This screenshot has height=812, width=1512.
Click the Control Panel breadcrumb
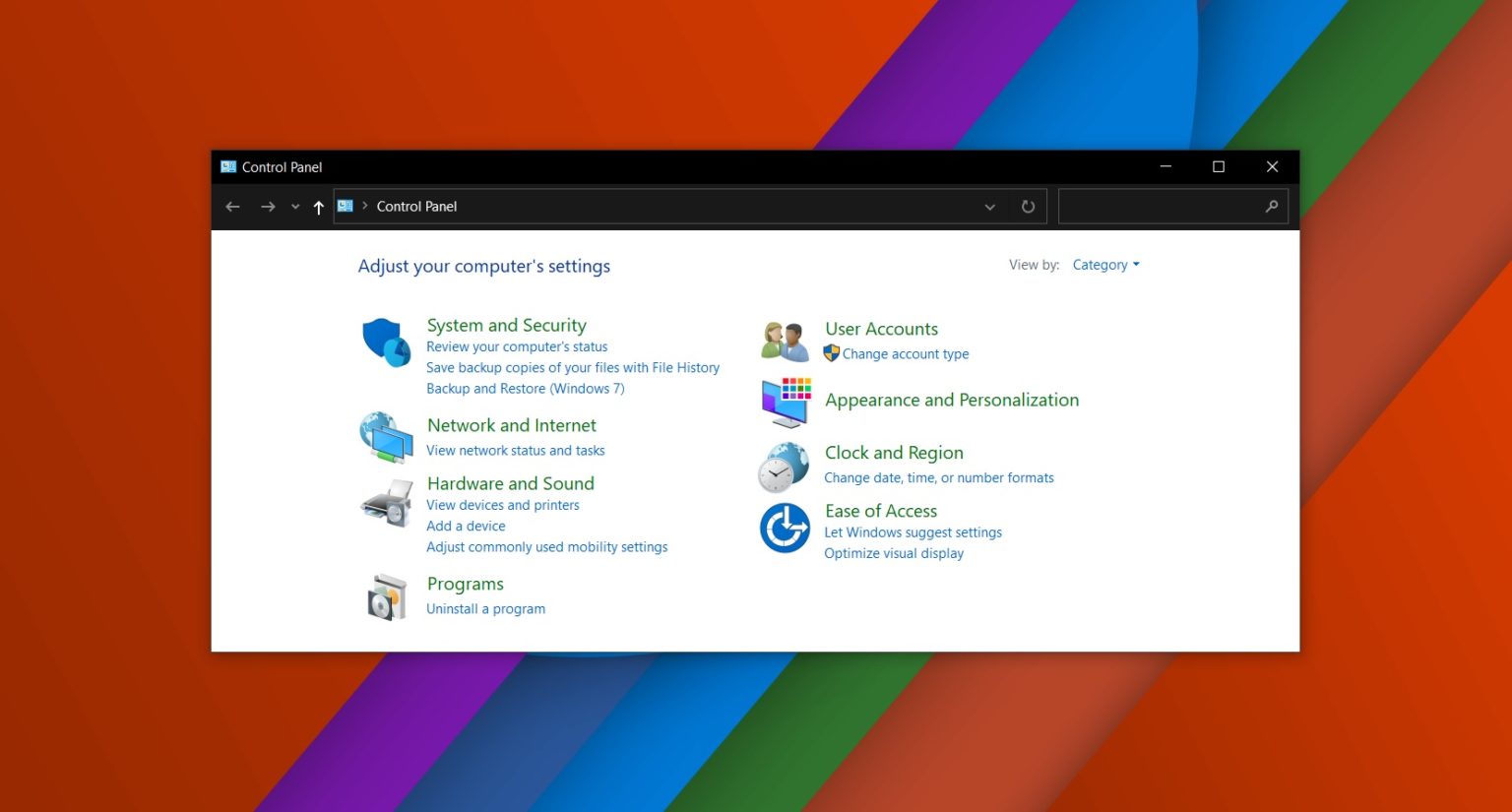[416, 206]
